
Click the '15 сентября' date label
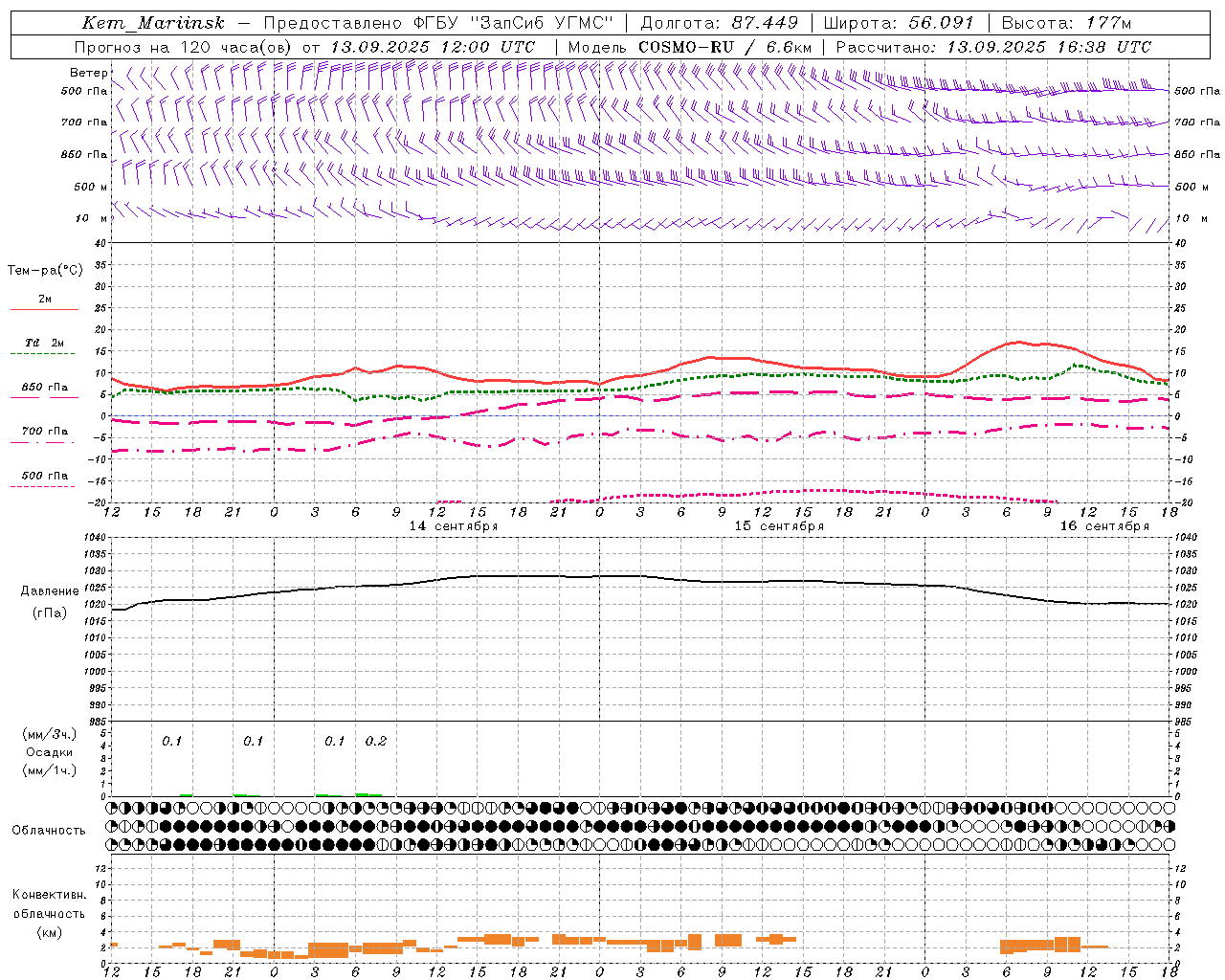(779, 526)
